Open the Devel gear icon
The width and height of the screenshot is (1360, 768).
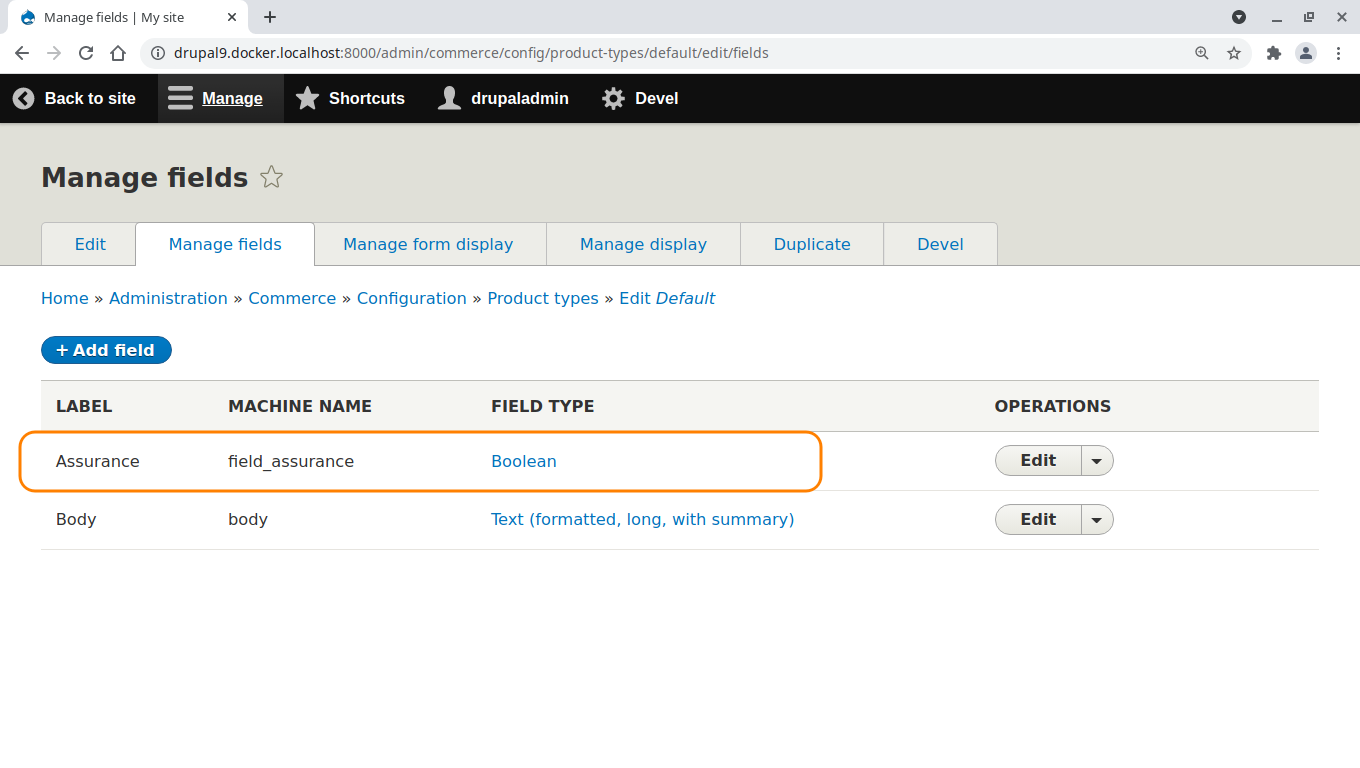pyautogui.click(x=613, y=98)
